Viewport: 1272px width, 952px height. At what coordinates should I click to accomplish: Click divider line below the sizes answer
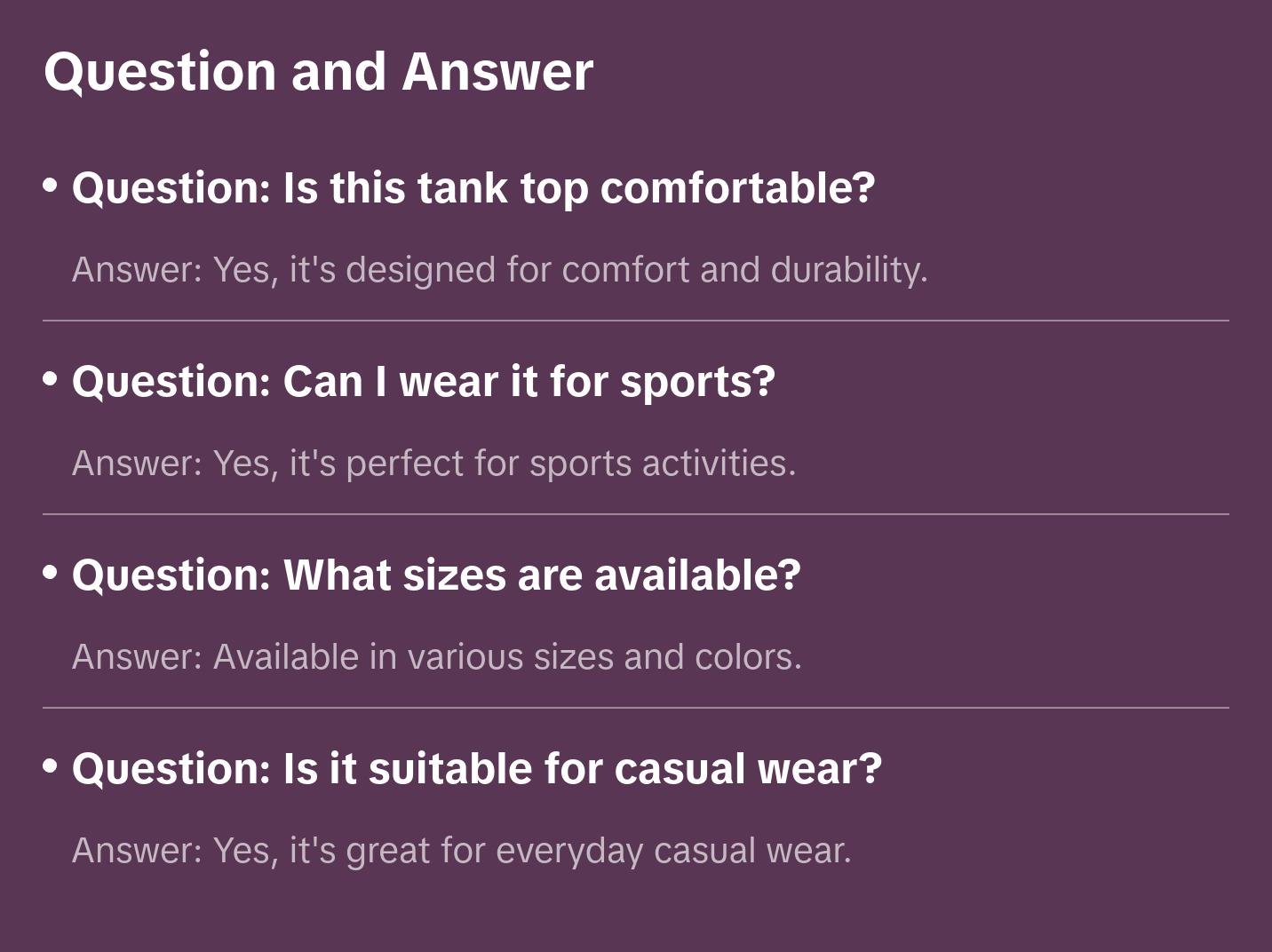tap(636, 708)
